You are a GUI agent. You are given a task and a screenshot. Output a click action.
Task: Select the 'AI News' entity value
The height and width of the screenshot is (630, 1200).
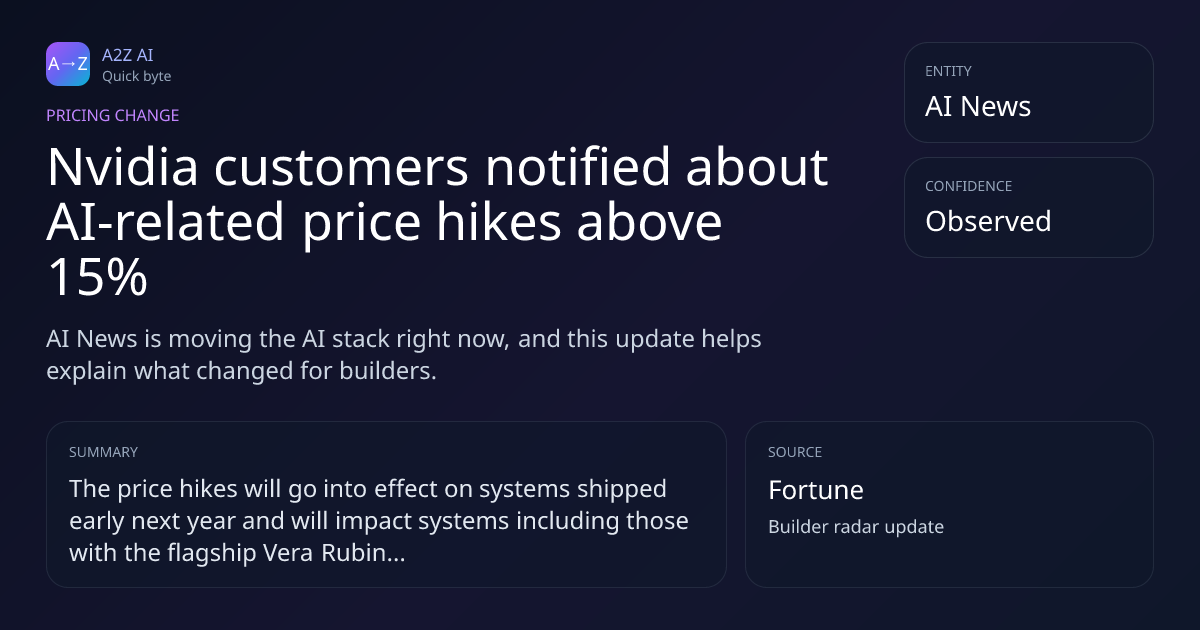(978, 107)
